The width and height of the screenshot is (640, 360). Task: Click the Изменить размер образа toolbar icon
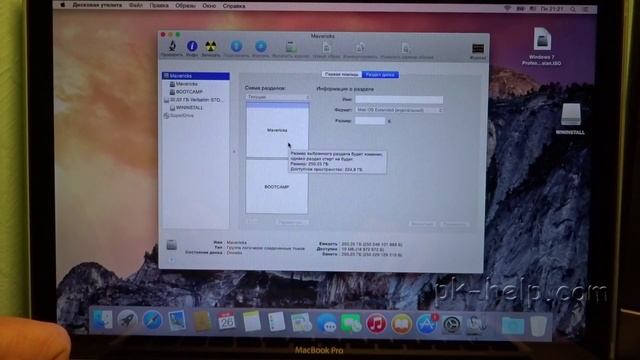tap(406, 48)
